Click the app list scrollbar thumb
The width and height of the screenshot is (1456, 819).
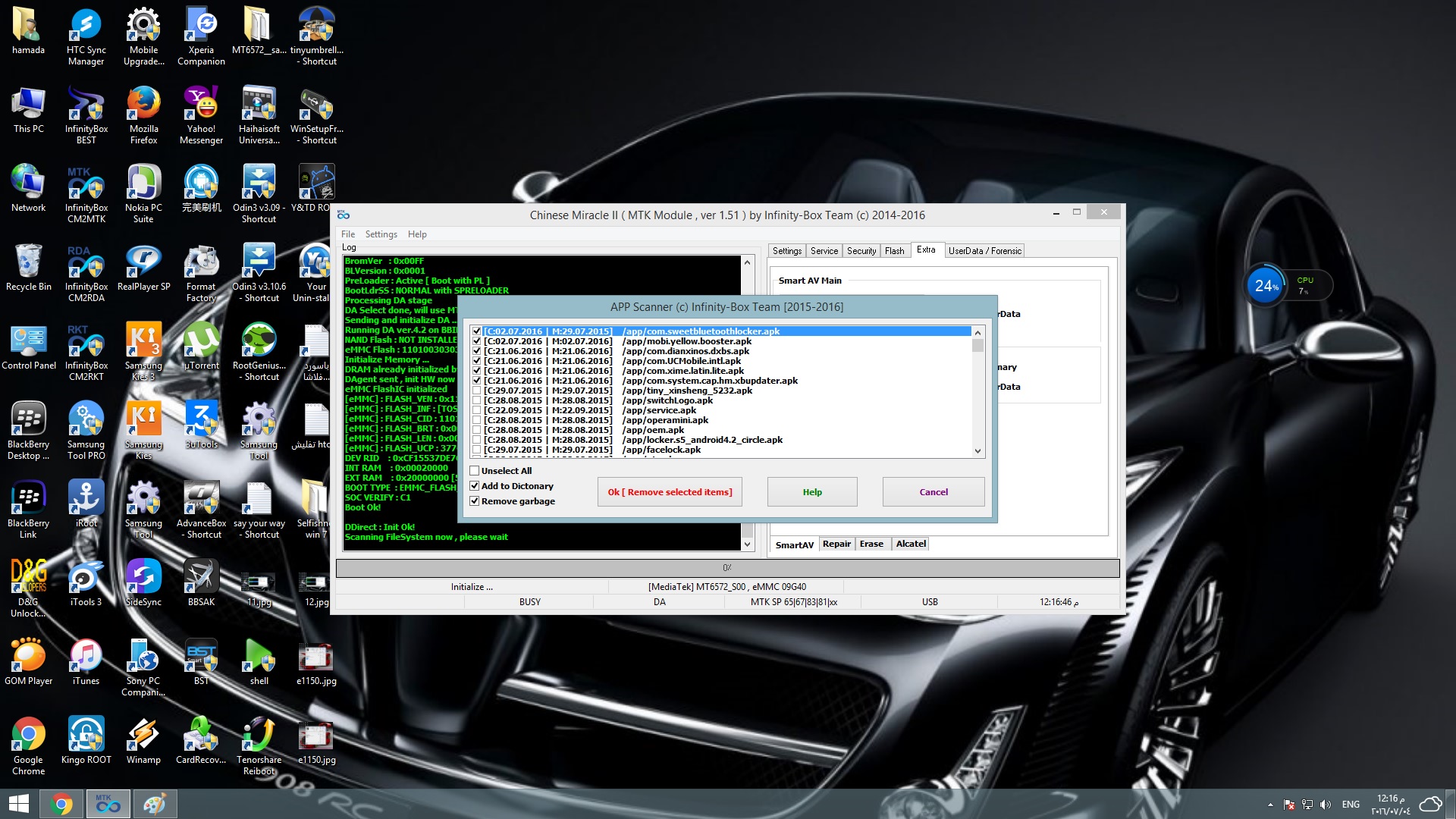pyautogui.click(x=977, y=345)
